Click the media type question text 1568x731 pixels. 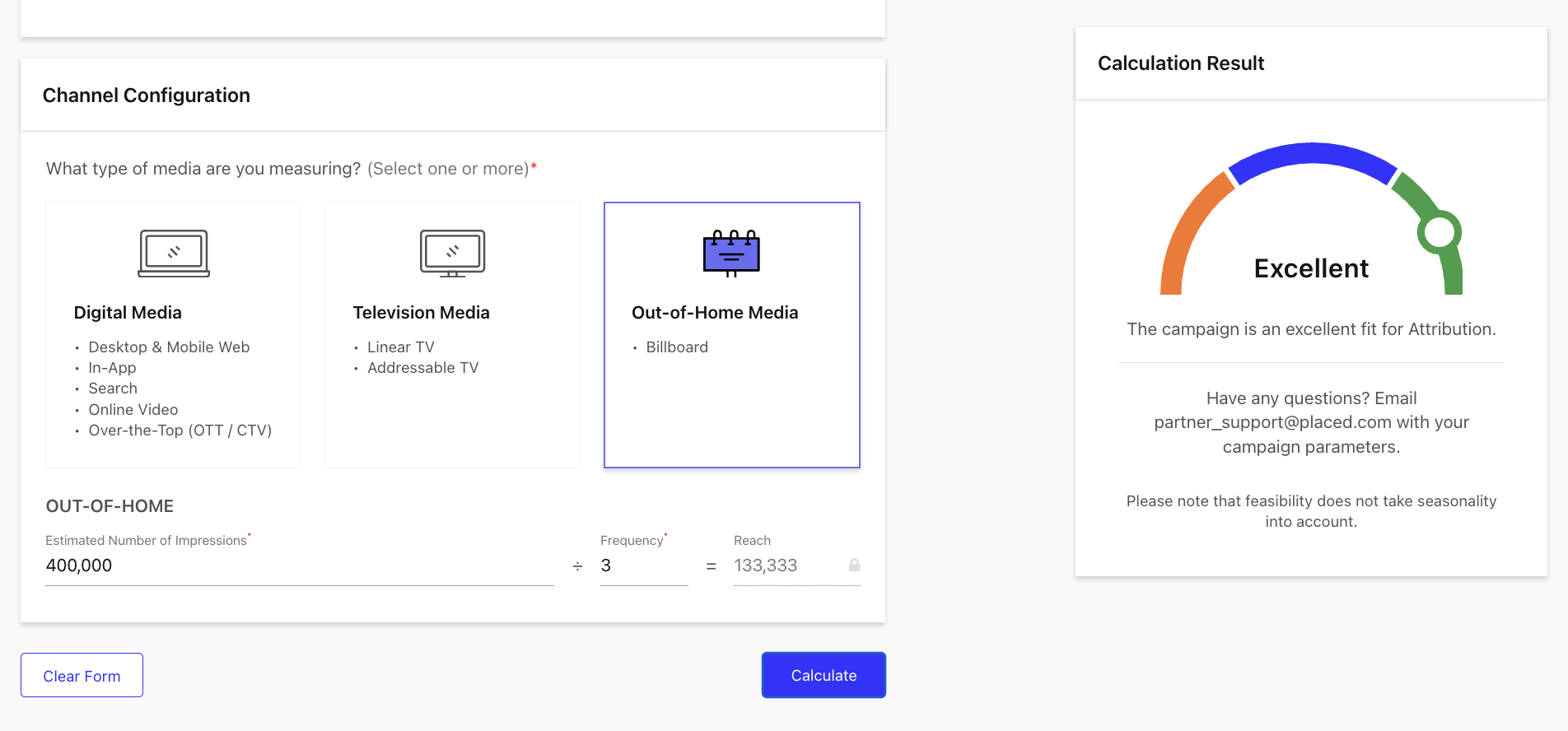pyautogui.click(x=292, y=169)
